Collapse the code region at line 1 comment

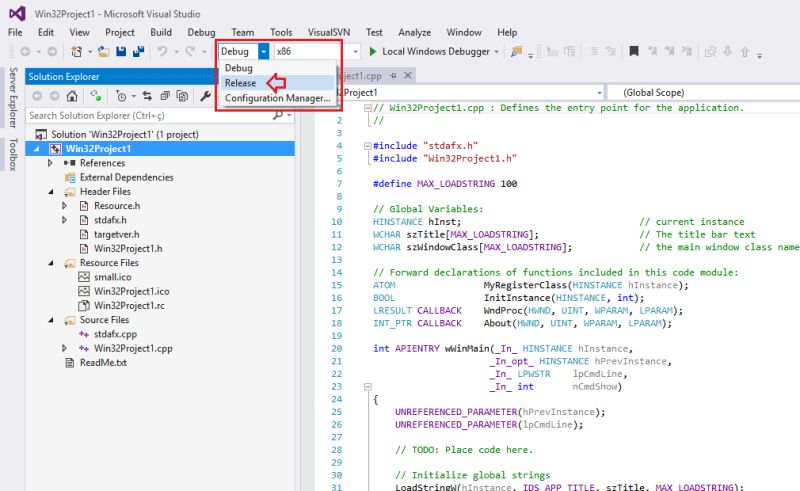point(367,108)
